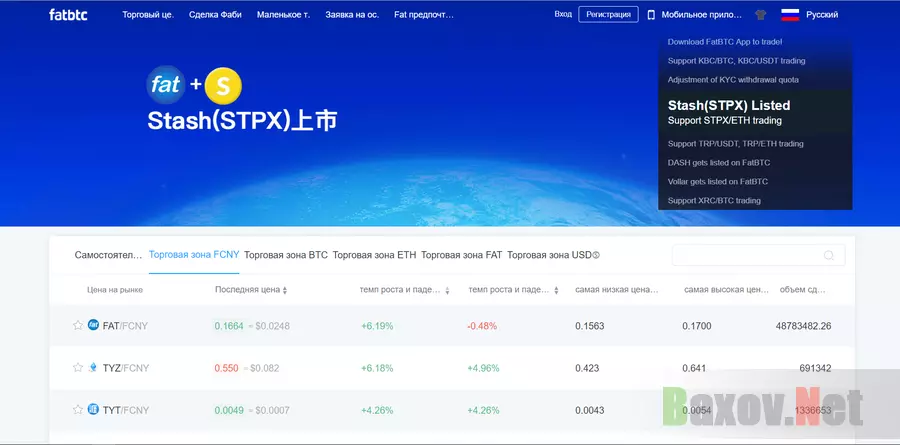900x445 pixels.
Task: Click самая низкая цена column header
Action: [617, 290]
